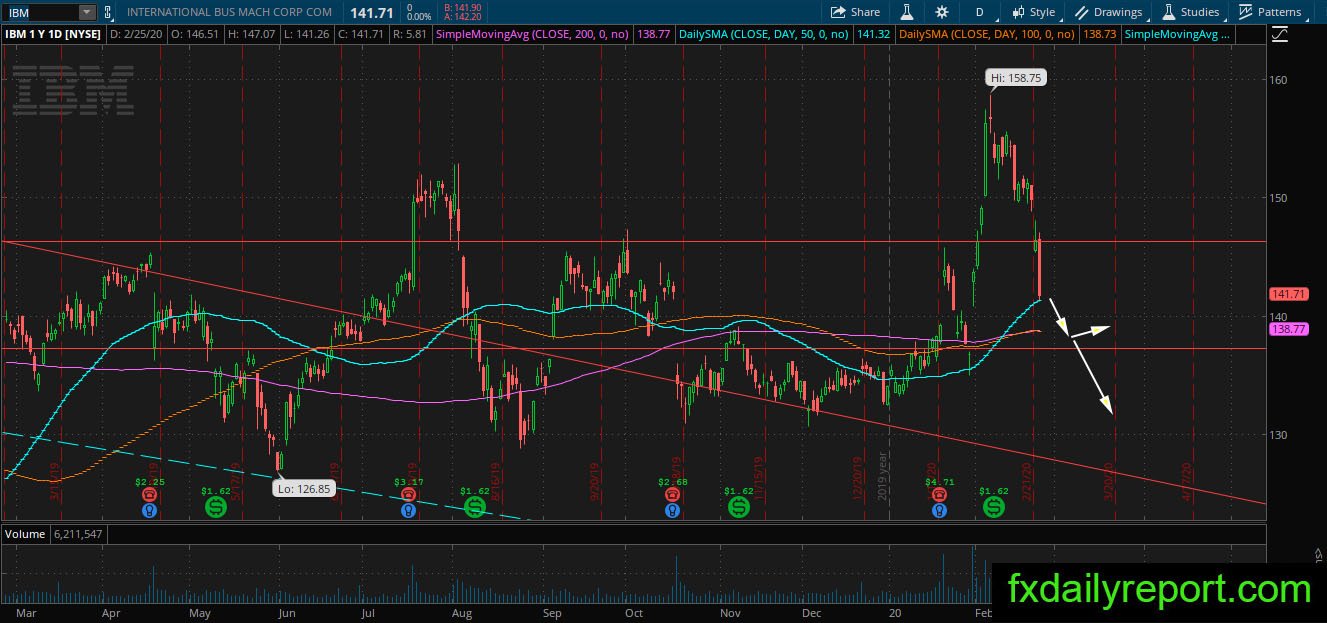Click the $4.71 earnings phone icon
1327x623 pixels.
click(938, 494)
